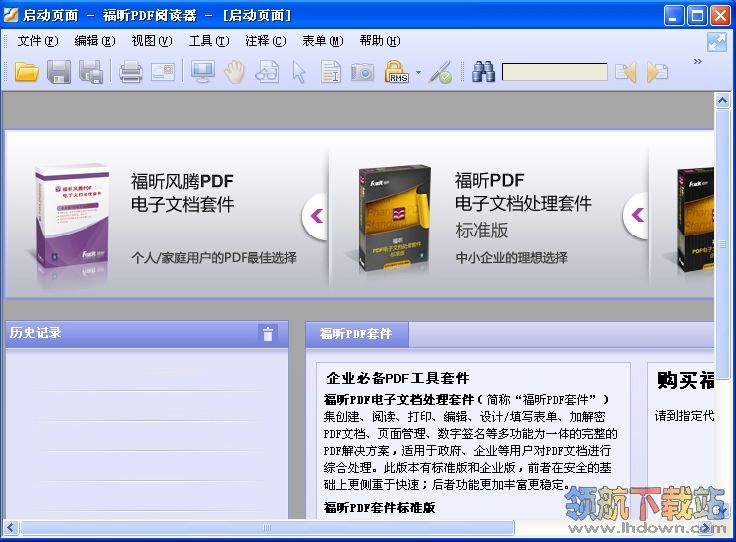Click the horizontal scrollbar left arrow
This screenshot has height=542, width=736.
coord(11,528)
